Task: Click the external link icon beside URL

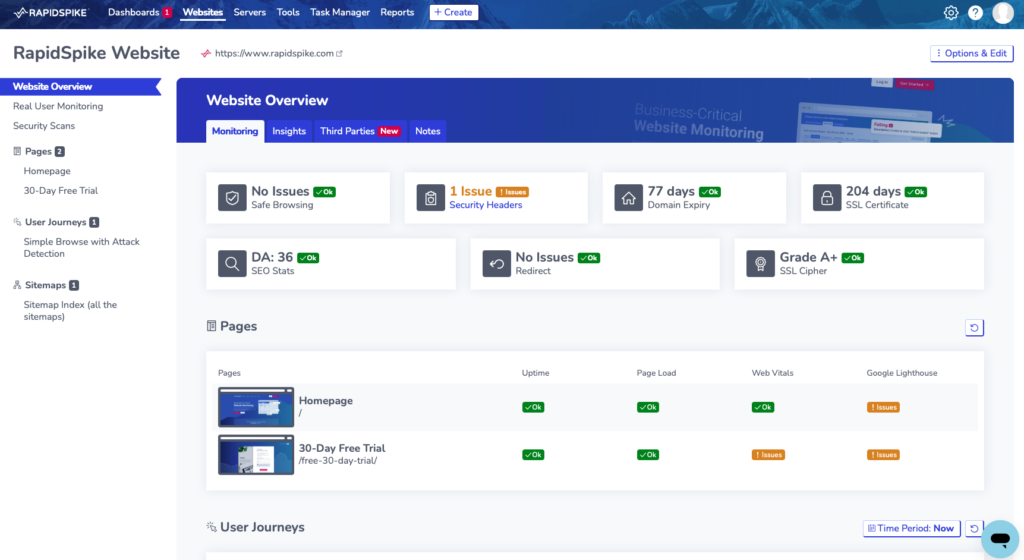Action: 340,54
